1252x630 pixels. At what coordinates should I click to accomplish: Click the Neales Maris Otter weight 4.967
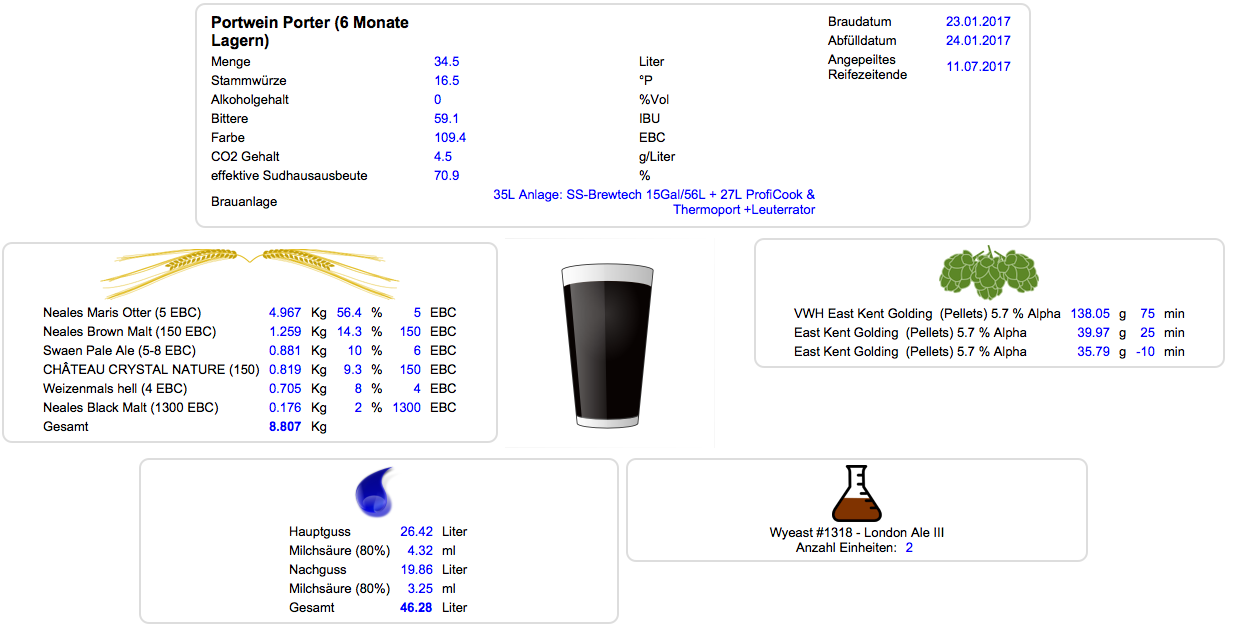point(284,313)
